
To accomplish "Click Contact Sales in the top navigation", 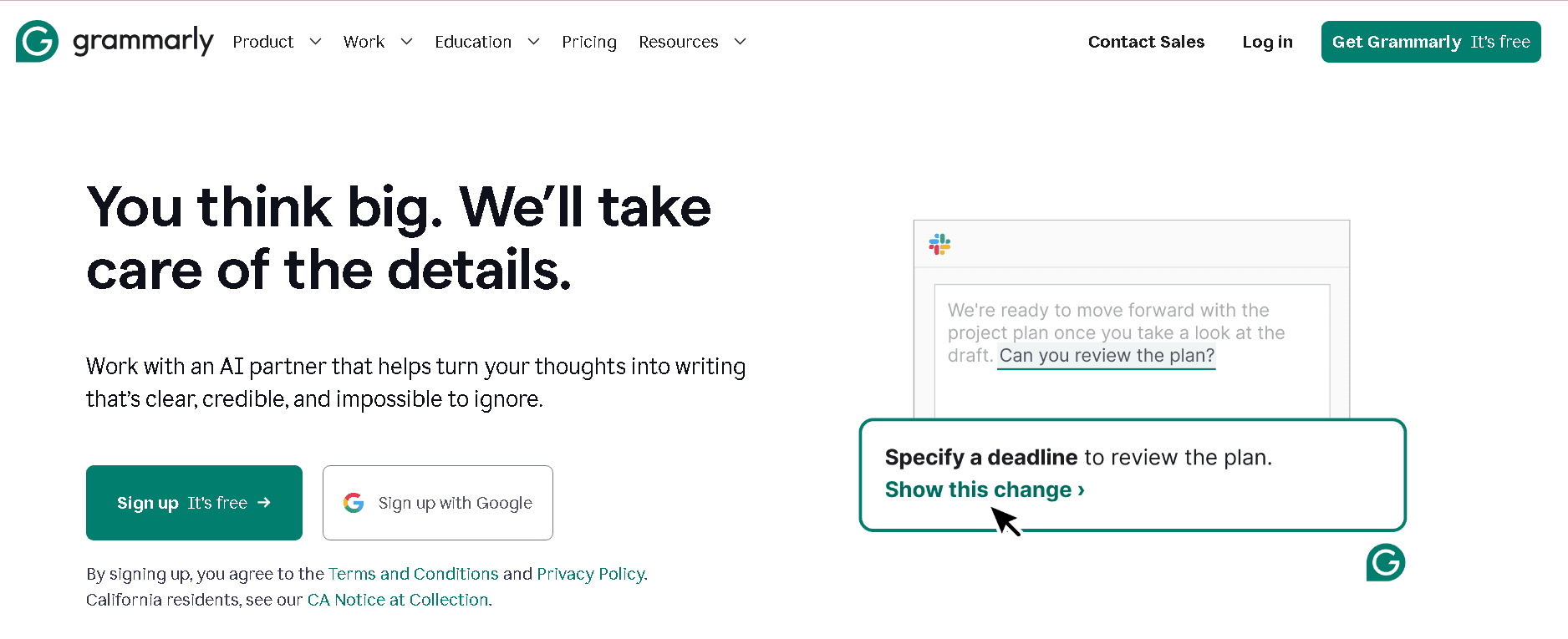I will pyautogui.click(x=1146, y=42).
